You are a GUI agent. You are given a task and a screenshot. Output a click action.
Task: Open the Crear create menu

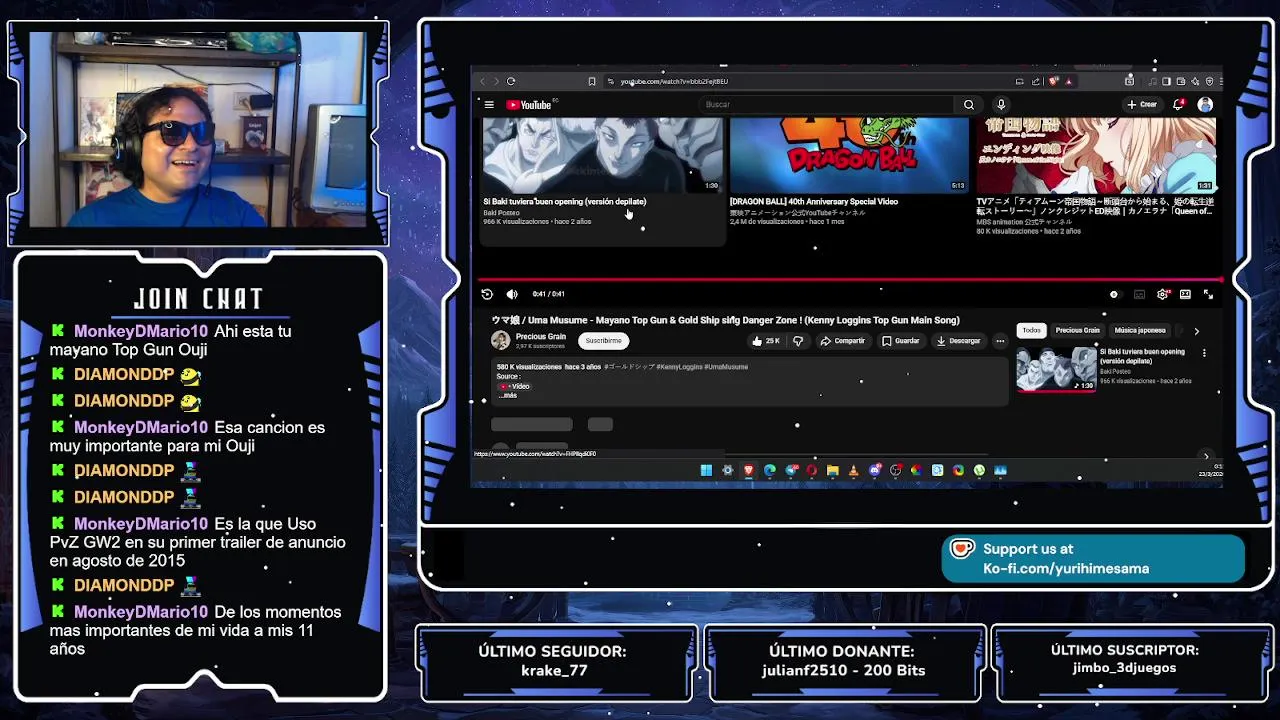1141,104
